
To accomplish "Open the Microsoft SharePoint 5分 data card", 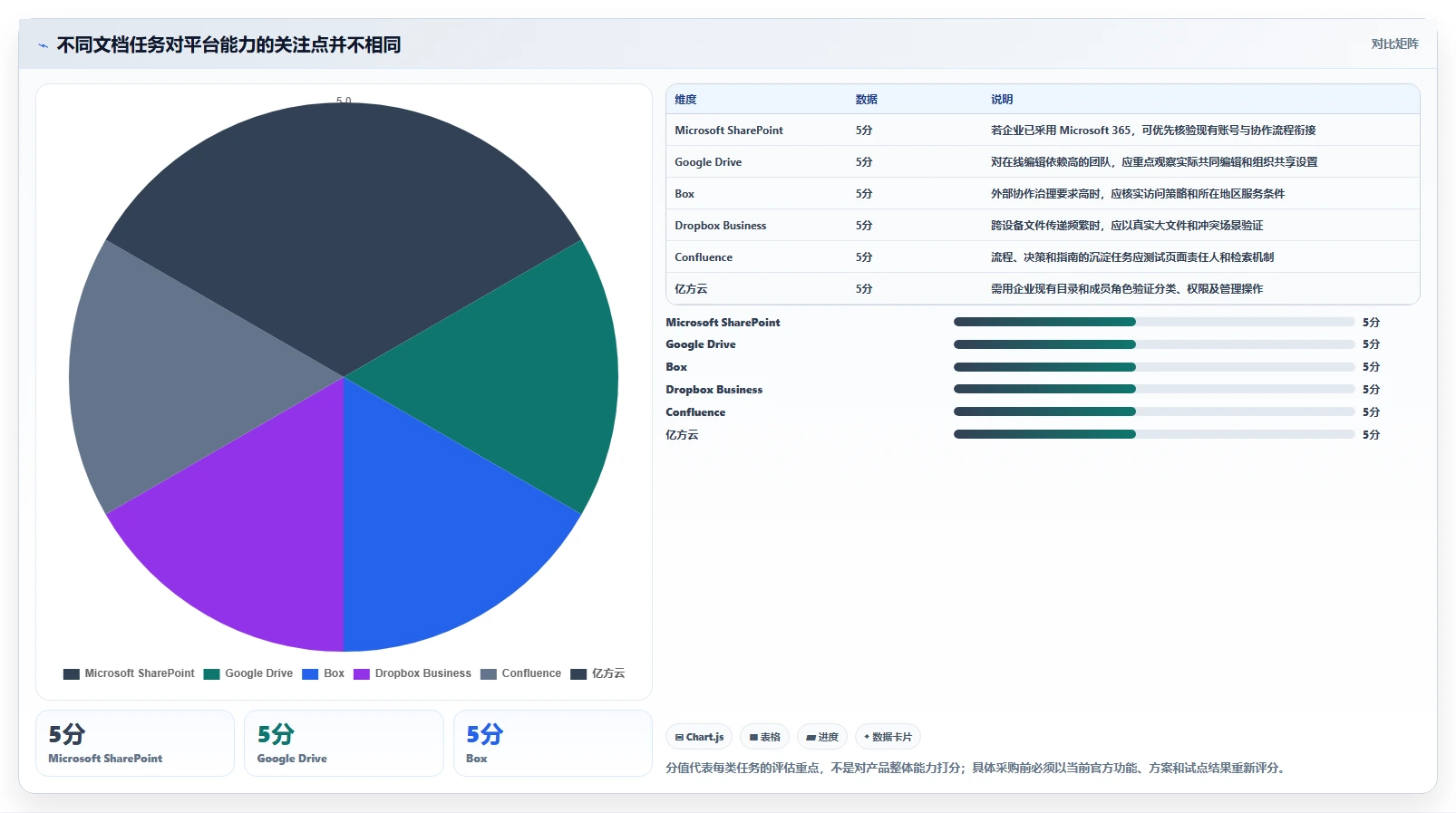I will (135, 743).
